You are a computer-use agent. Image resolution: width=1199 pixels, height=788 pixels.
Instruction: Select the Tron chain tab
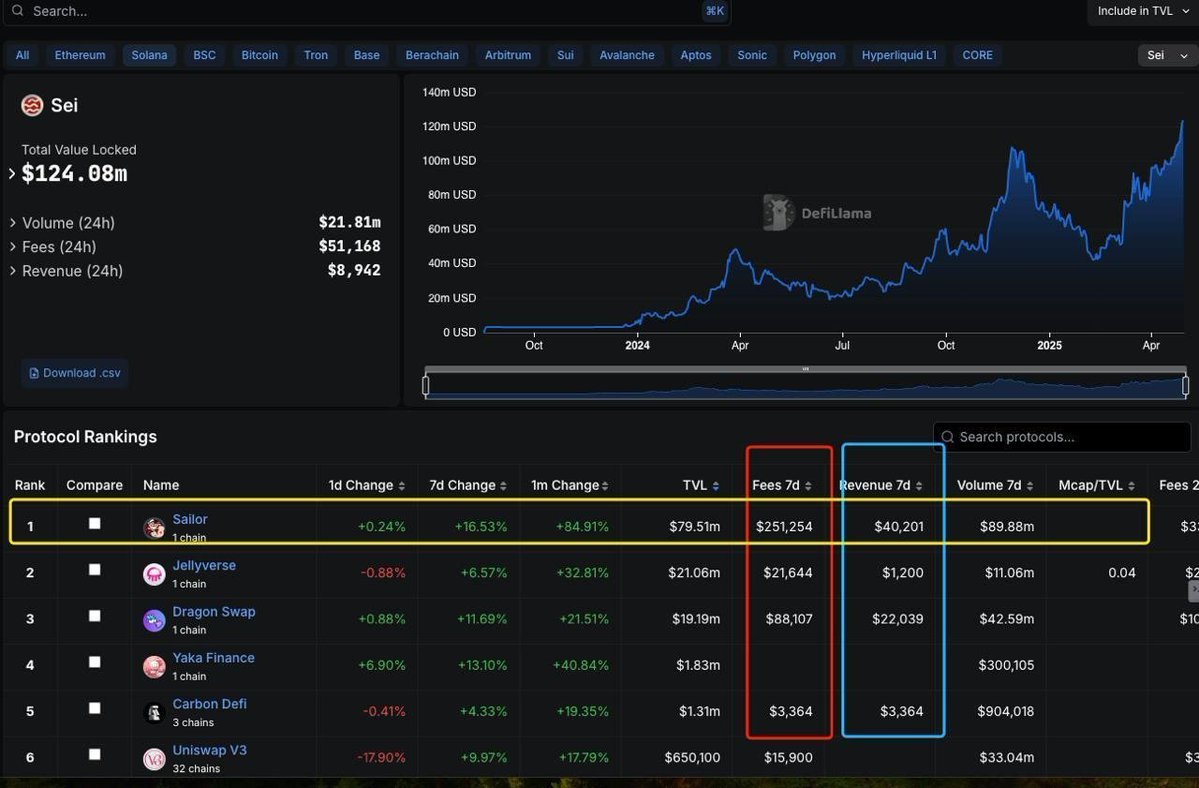click(316, 55)
